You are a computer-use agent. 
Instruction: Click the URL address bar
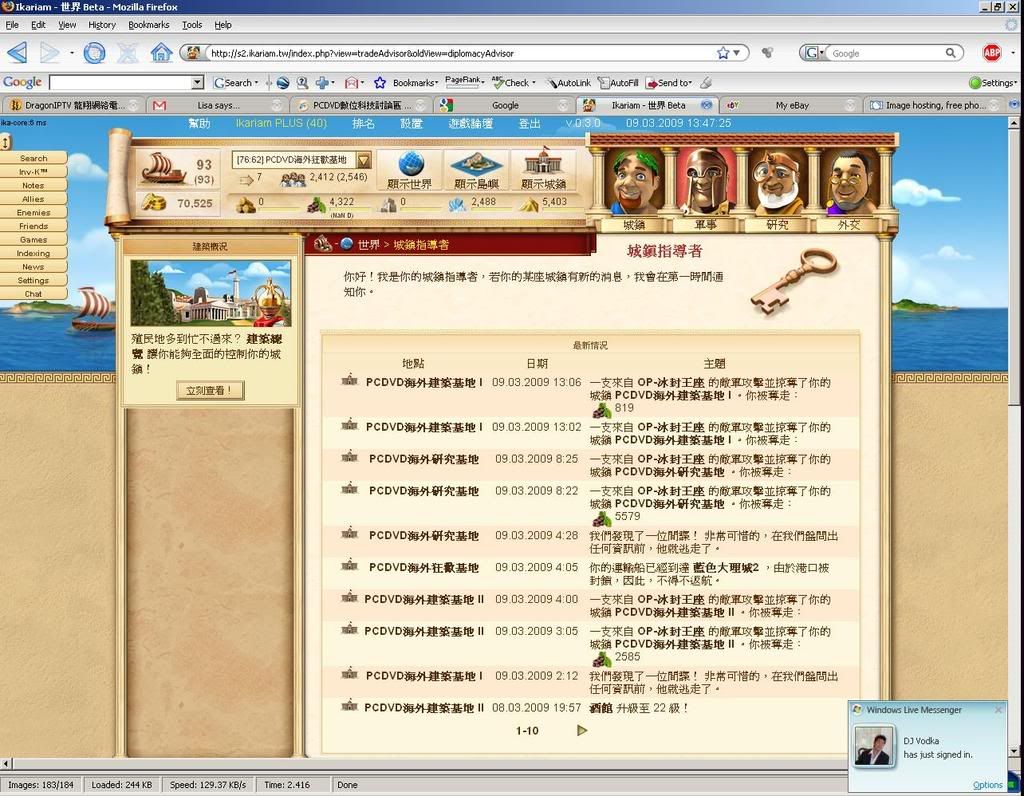[460, 54]
